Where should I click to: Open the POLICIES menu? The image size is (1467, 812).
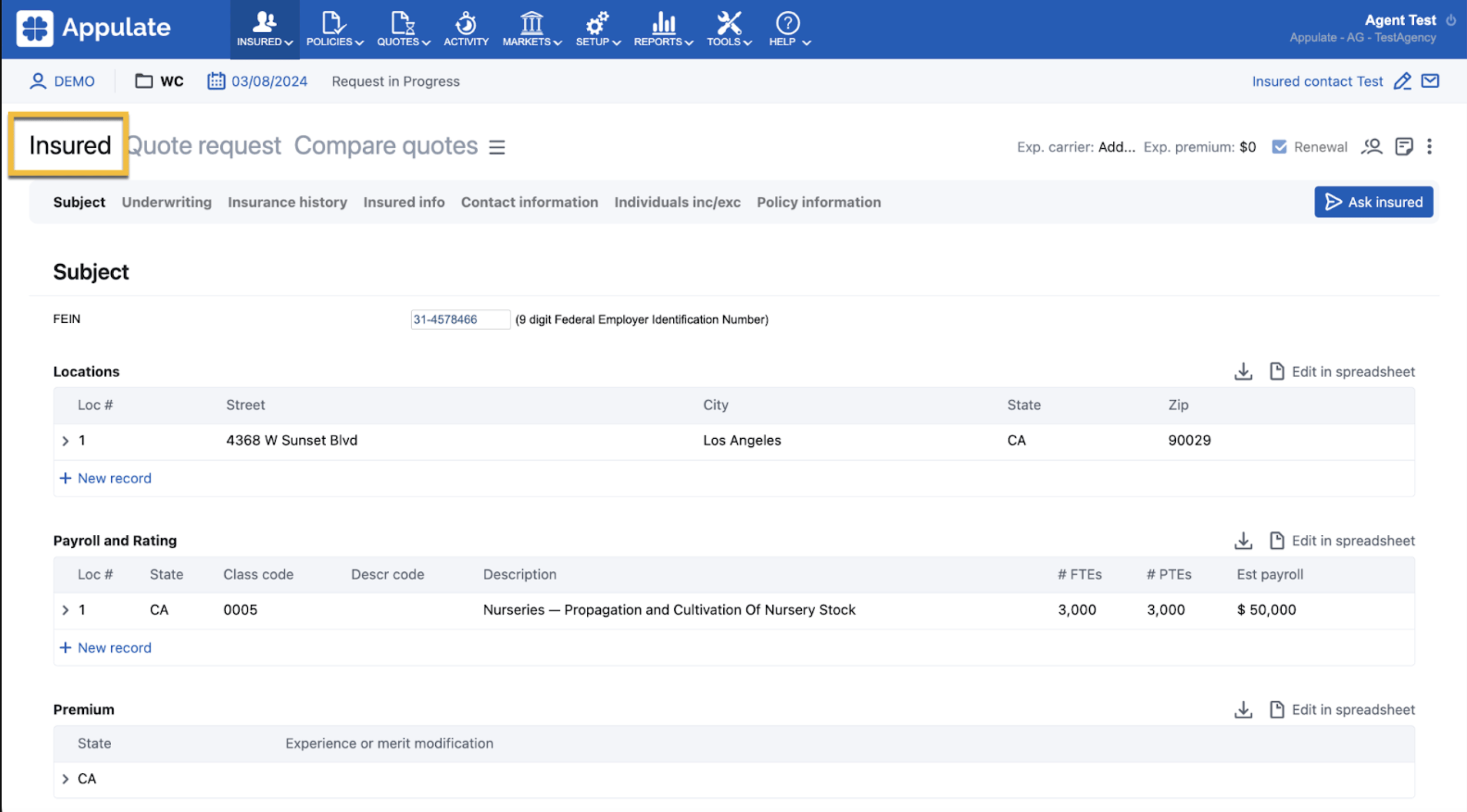[334, 29]
